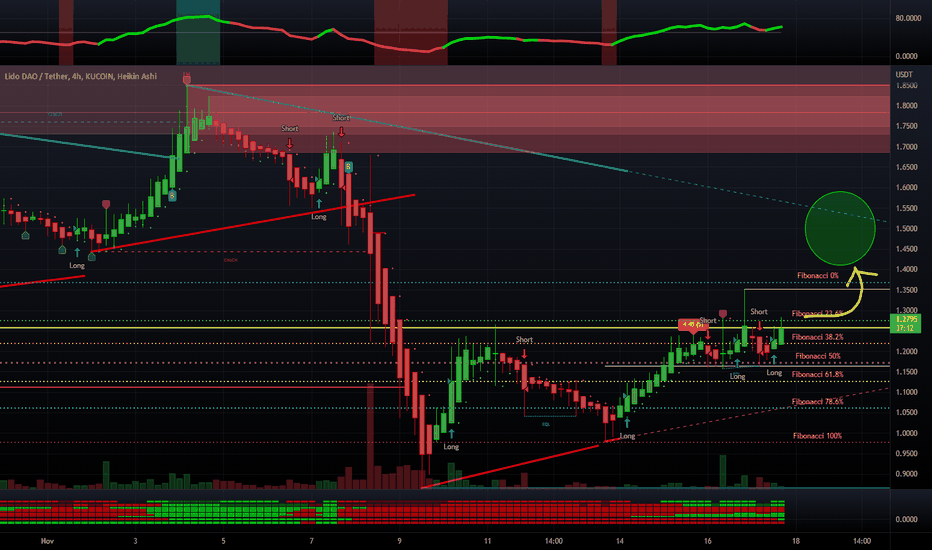Click the 5 date label on the time axis
932x550 pixels.
click(223, 541)
